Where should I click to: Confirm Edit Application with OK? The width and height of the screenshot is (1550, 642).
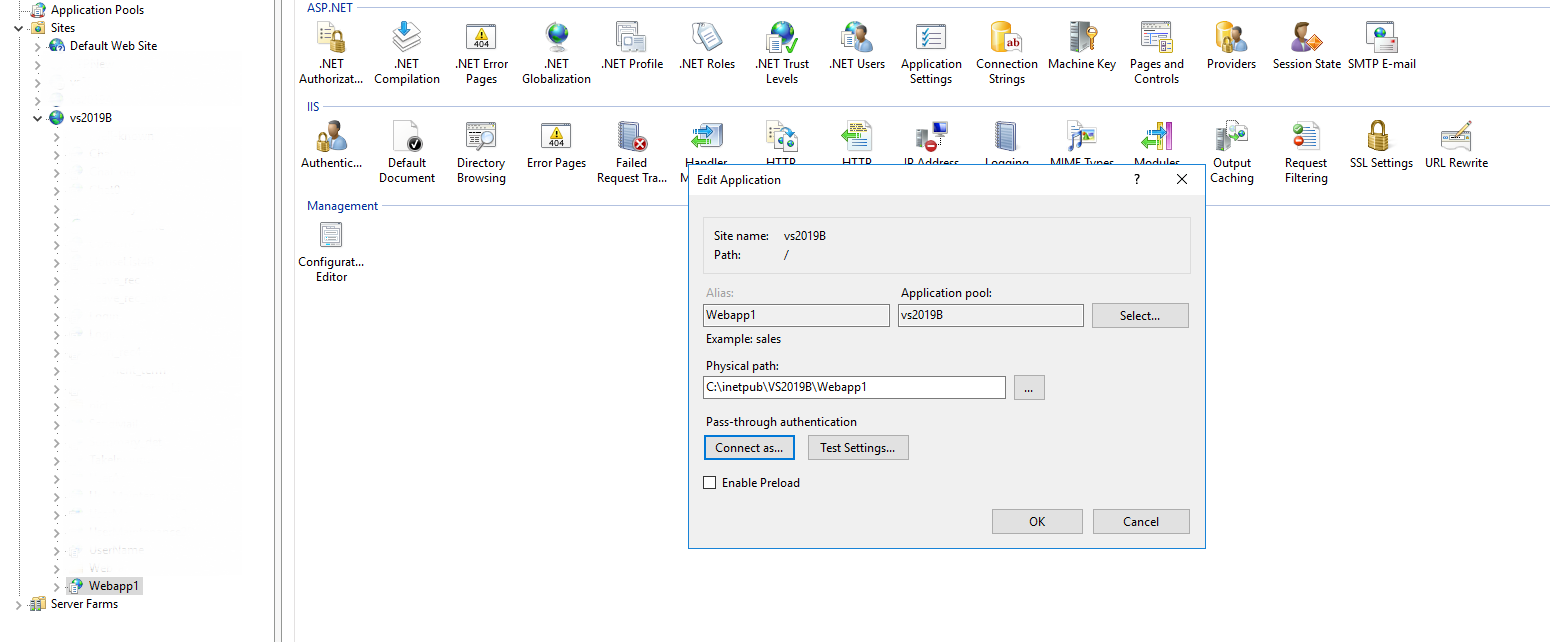point(1037,522)
